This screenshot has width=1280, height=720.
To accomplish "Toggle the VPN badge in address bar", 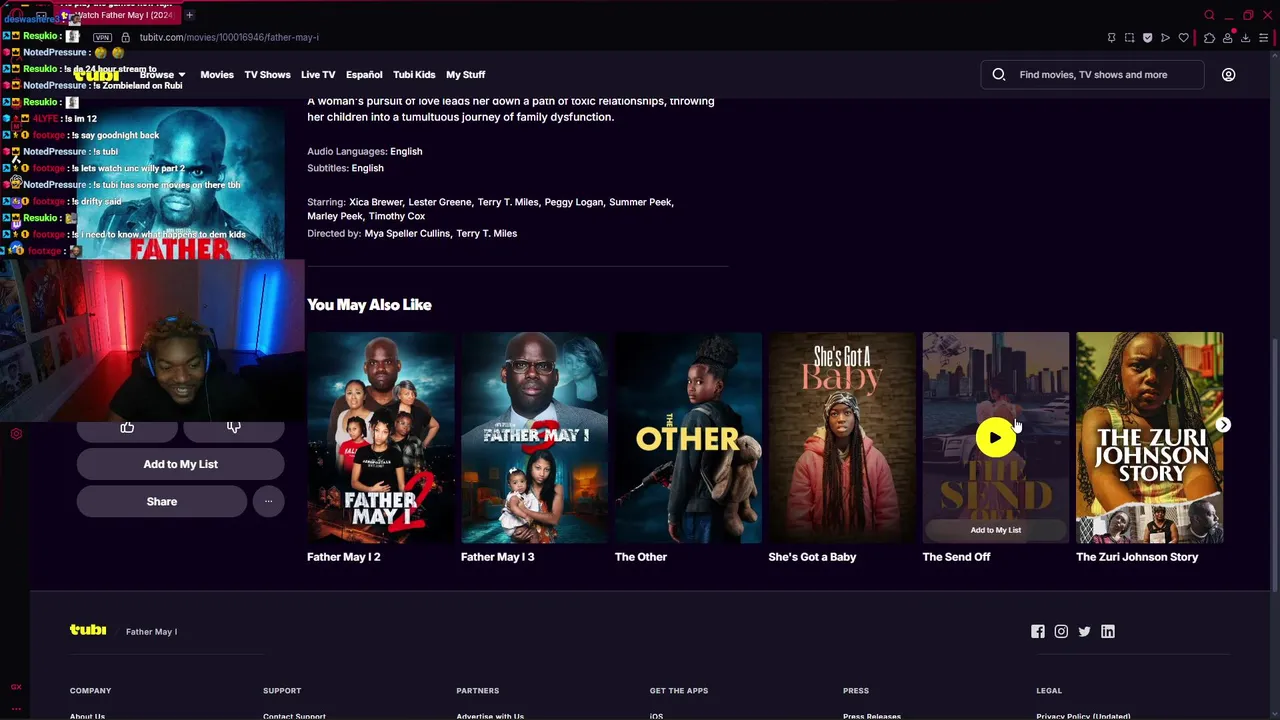I will point(102,37).
